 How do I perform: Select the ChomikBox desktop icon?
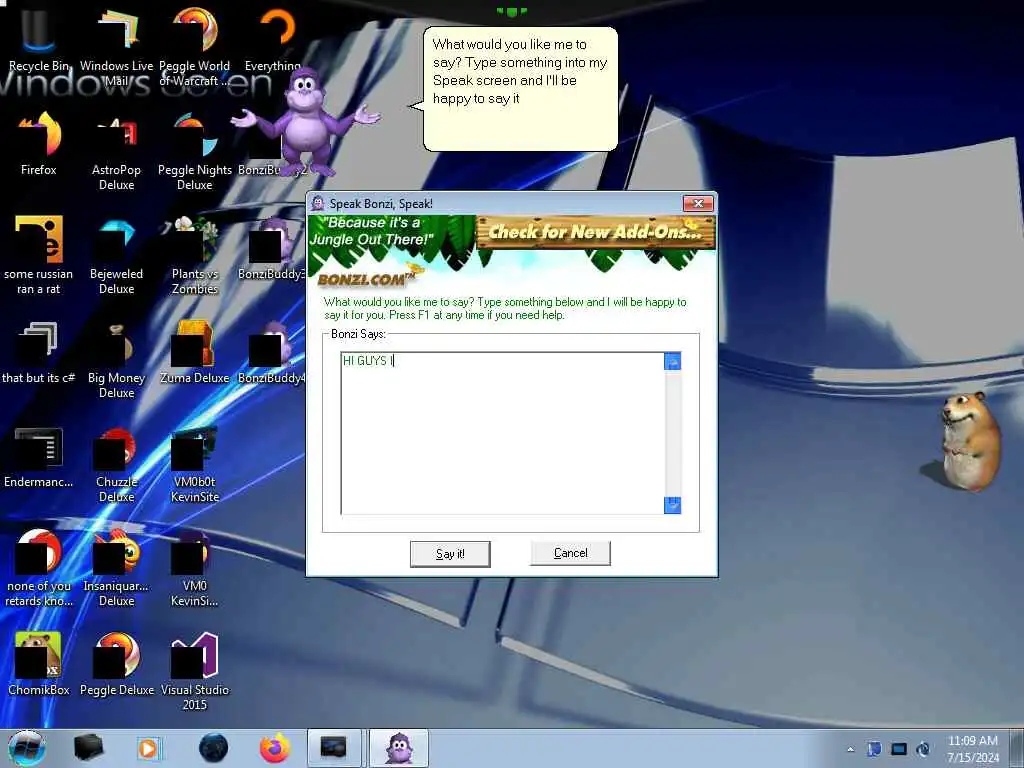(39, 663)
